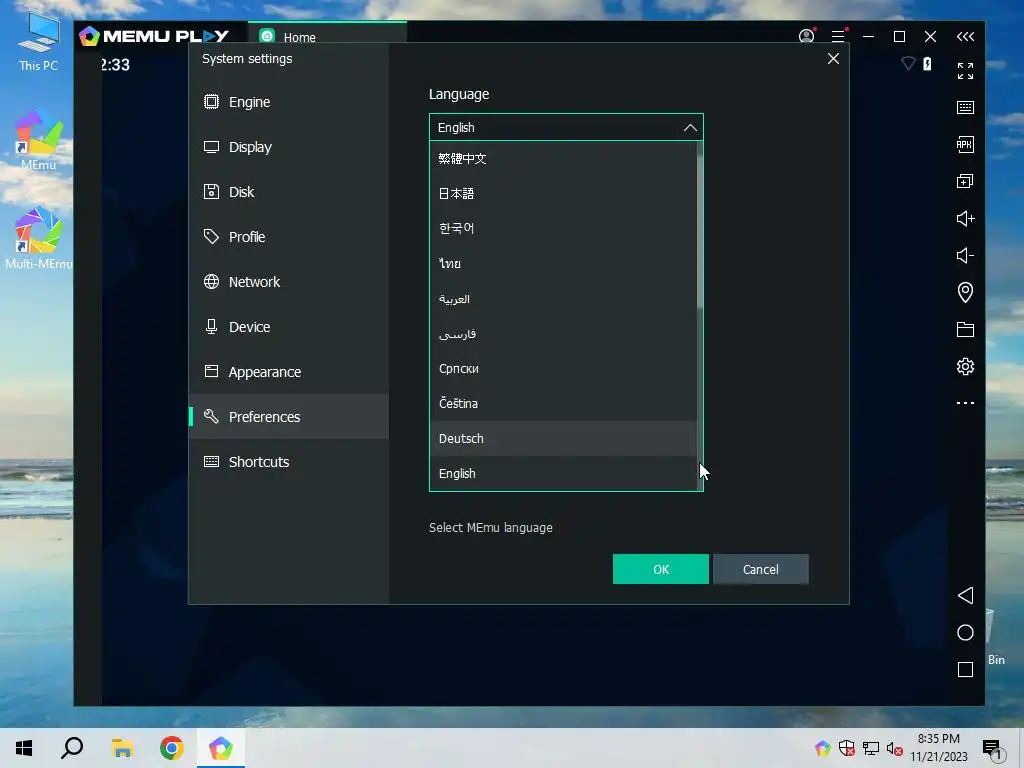Open the Engine settings section
This screenshot has width=1024, height=768.
pyautogui.click(x=289, y=102)
